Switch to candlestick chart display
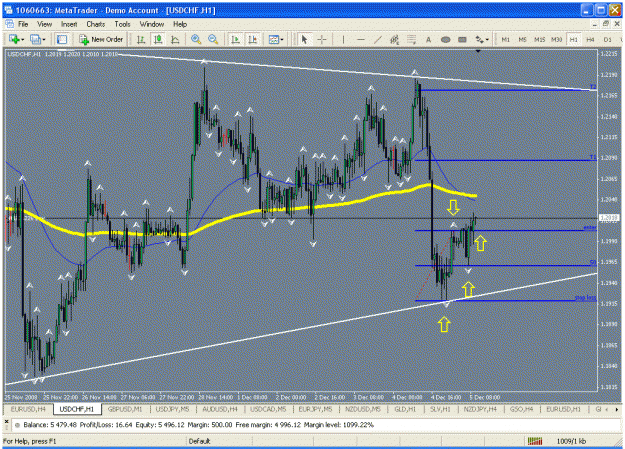625x449 pixels. pos(158,39)
